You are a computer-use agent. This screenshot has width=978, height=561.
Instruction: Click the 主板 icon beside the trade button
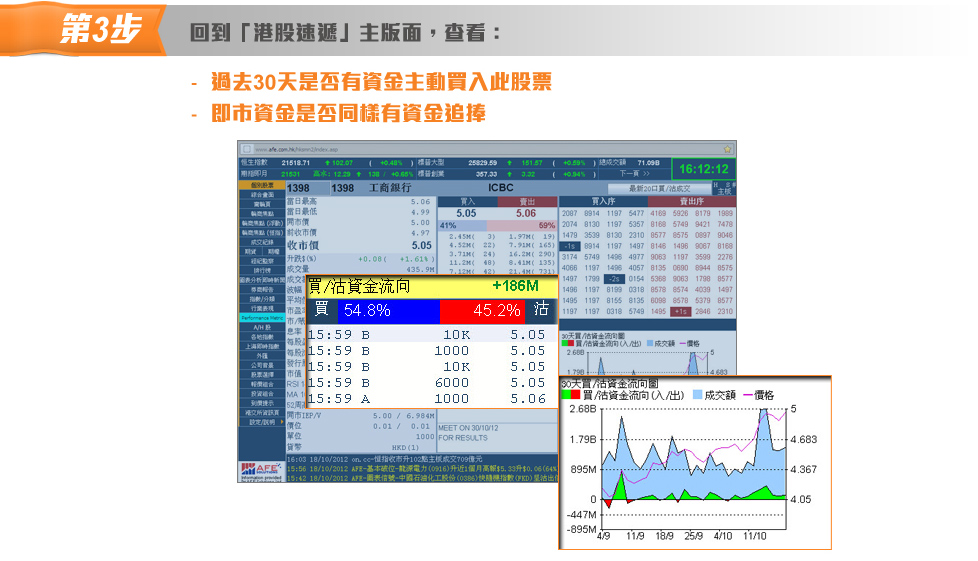click(x=725, y=188)
